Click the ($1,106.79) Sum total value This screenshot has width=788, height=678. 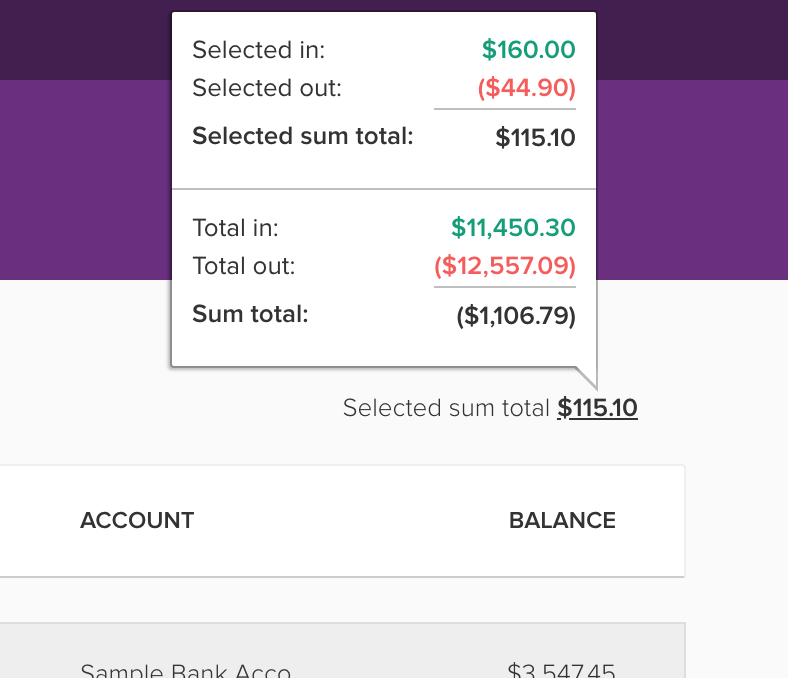click(x=516, y=316)
